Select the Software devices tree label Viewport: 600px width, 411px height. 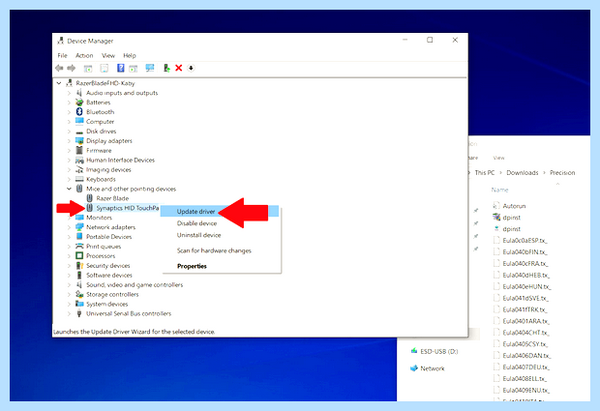point(109,275)
